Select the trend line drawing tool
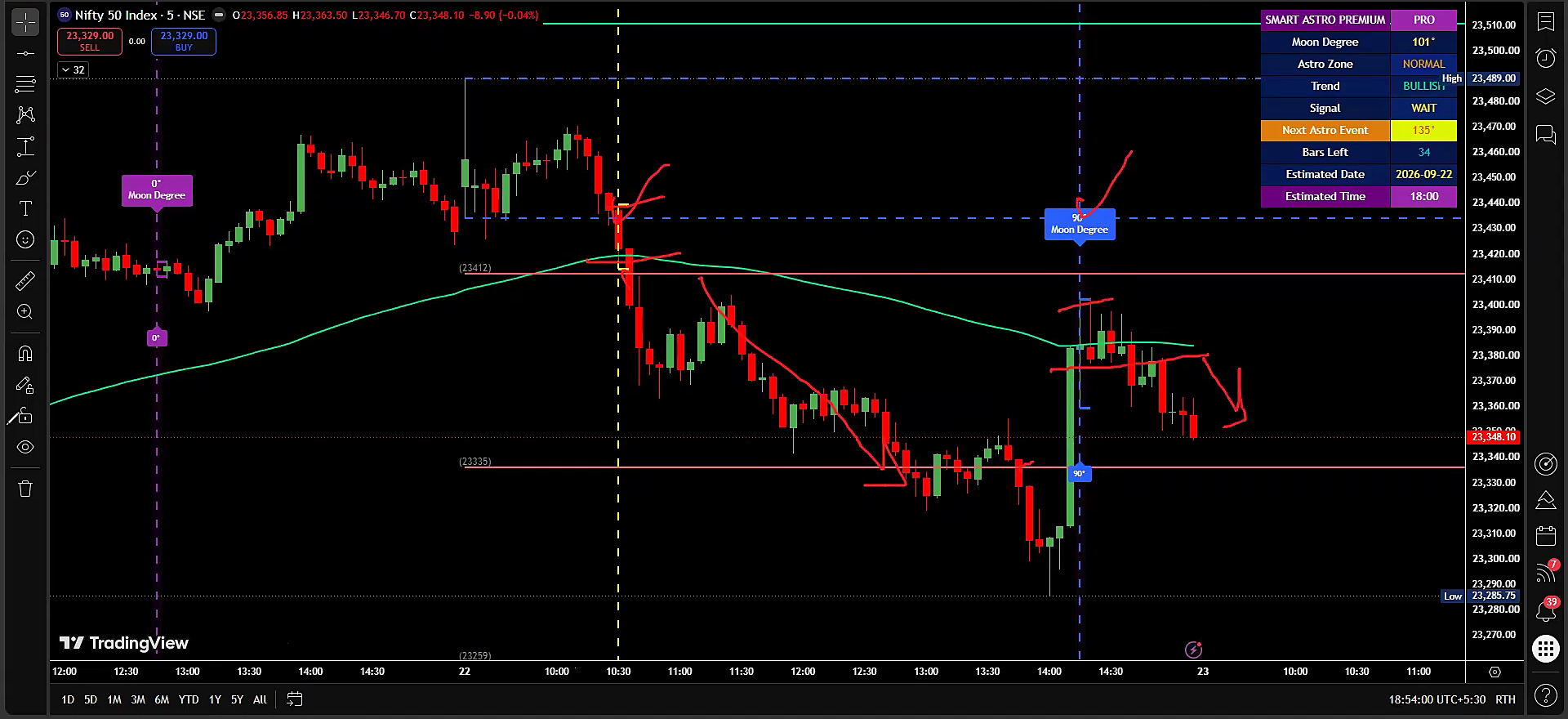The height and width of the screenshot is (719, 1568). coord(25,53)
